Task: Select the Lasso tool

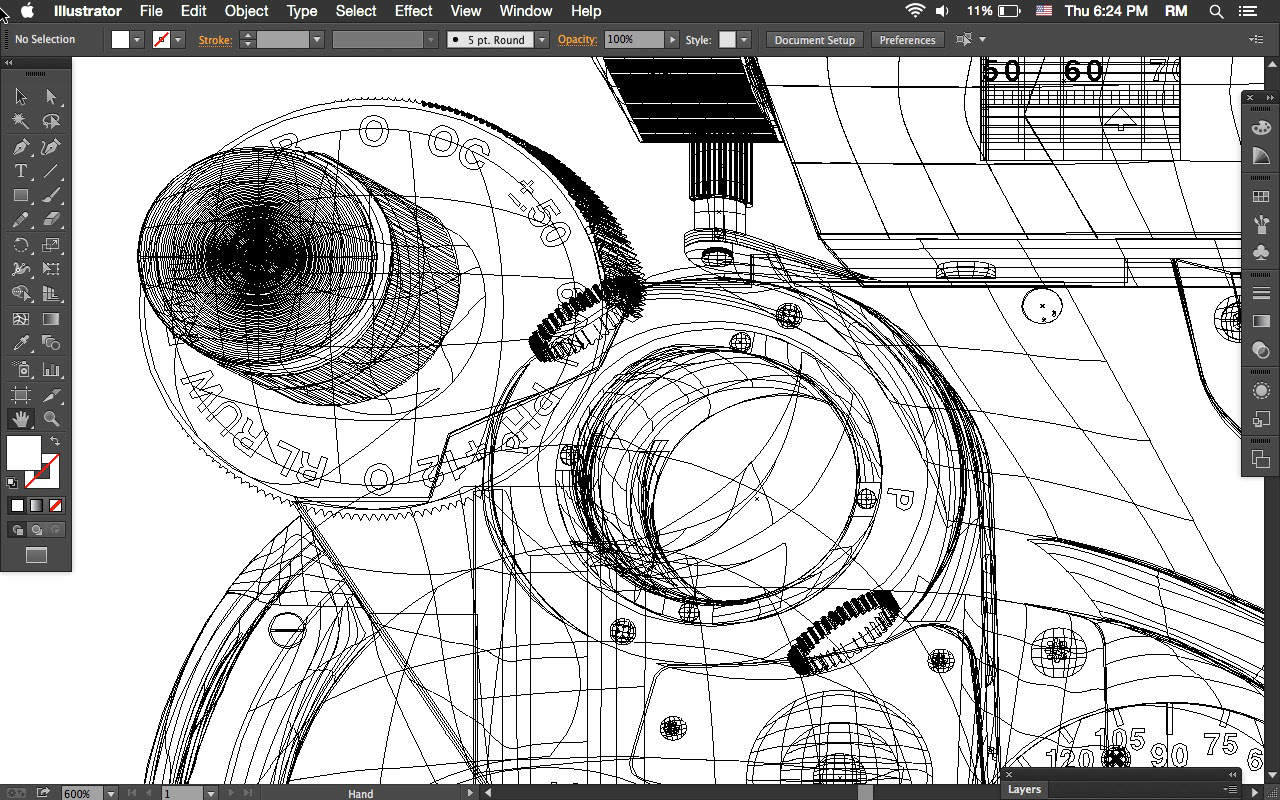Action: point(51,121)
